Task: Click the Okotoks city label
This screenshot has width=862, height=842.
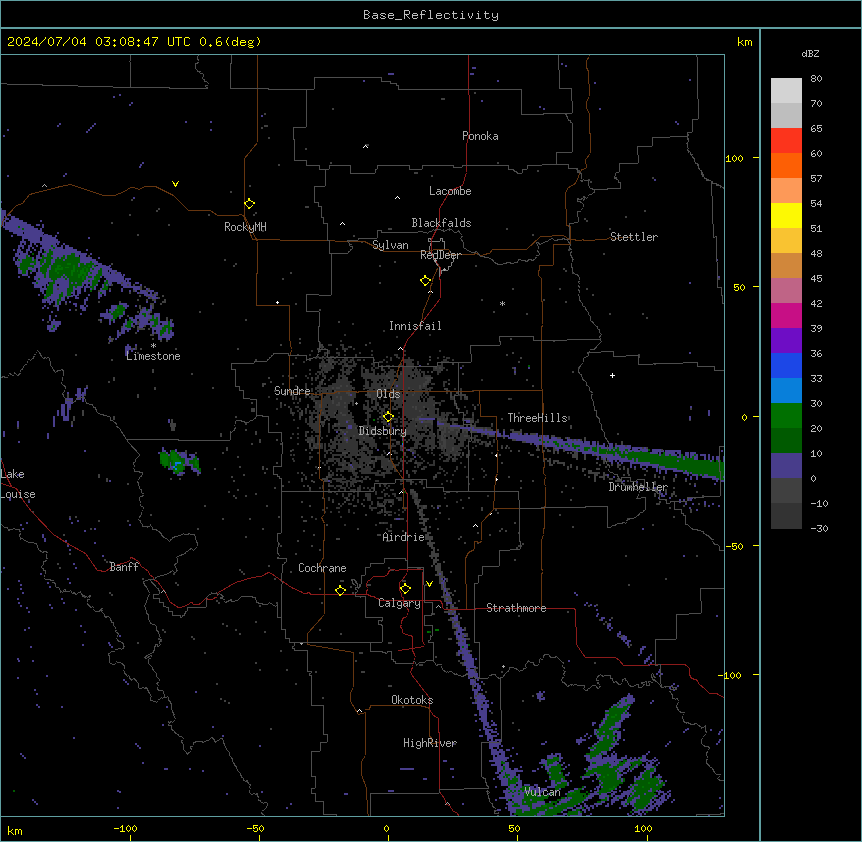Action: pyautogui.click(x=412, y=700)
